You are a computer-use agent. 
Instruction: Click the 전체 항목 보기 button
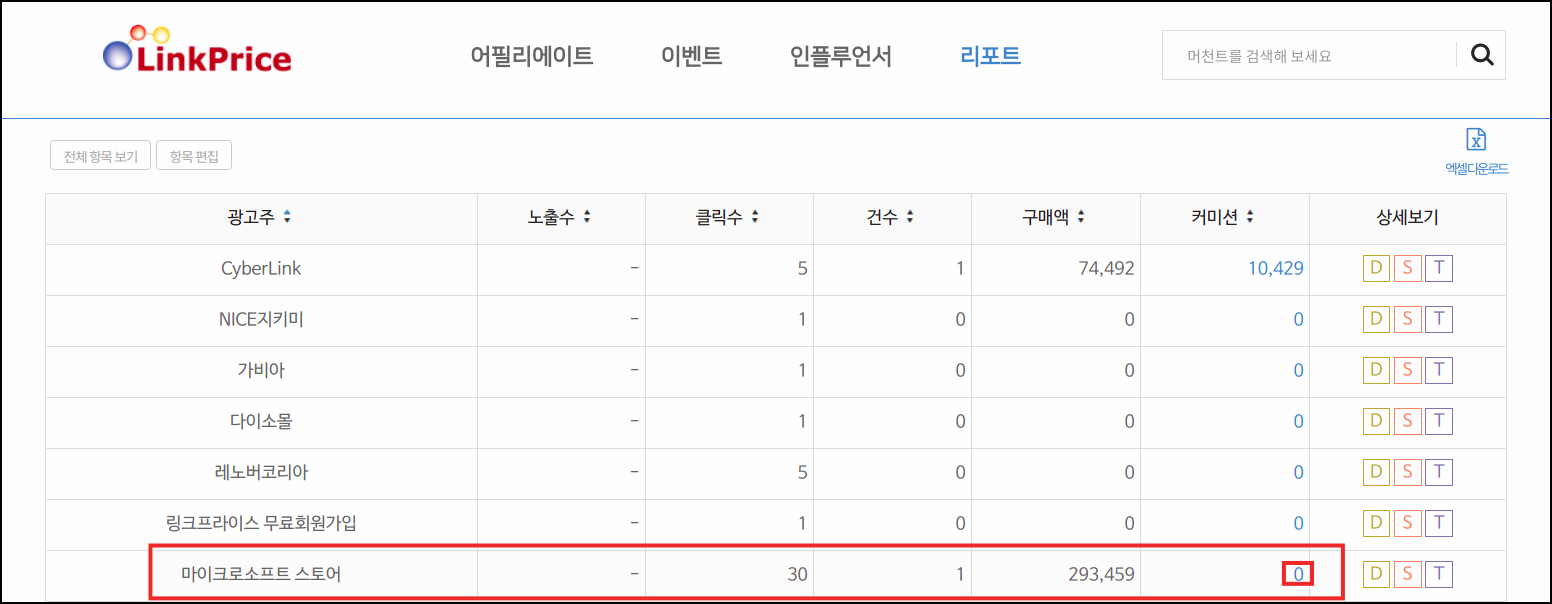point(100,156)
